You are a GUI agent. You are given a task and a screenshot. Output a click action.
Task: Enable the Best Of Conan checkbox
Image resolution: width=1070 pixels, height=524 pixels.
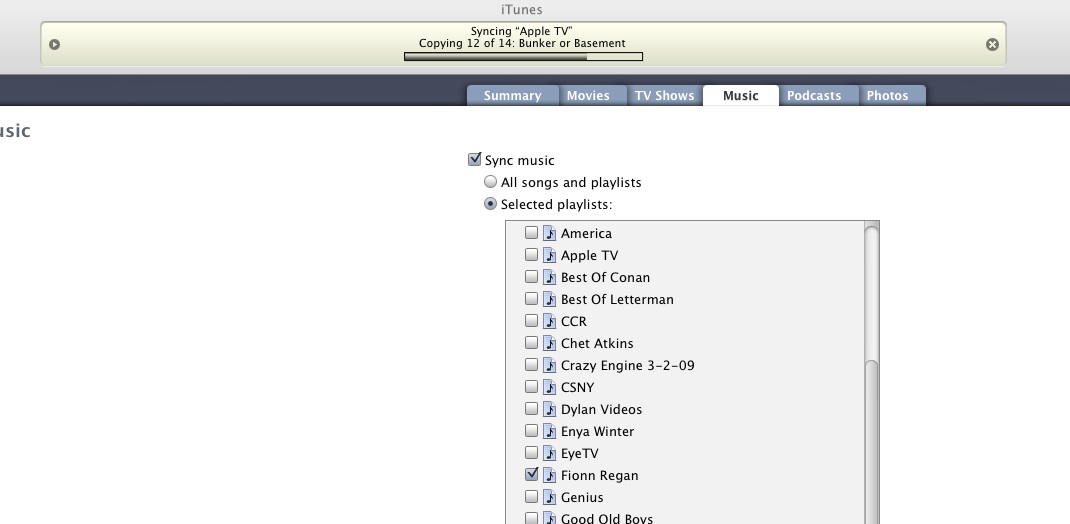[x=531, y=276]
